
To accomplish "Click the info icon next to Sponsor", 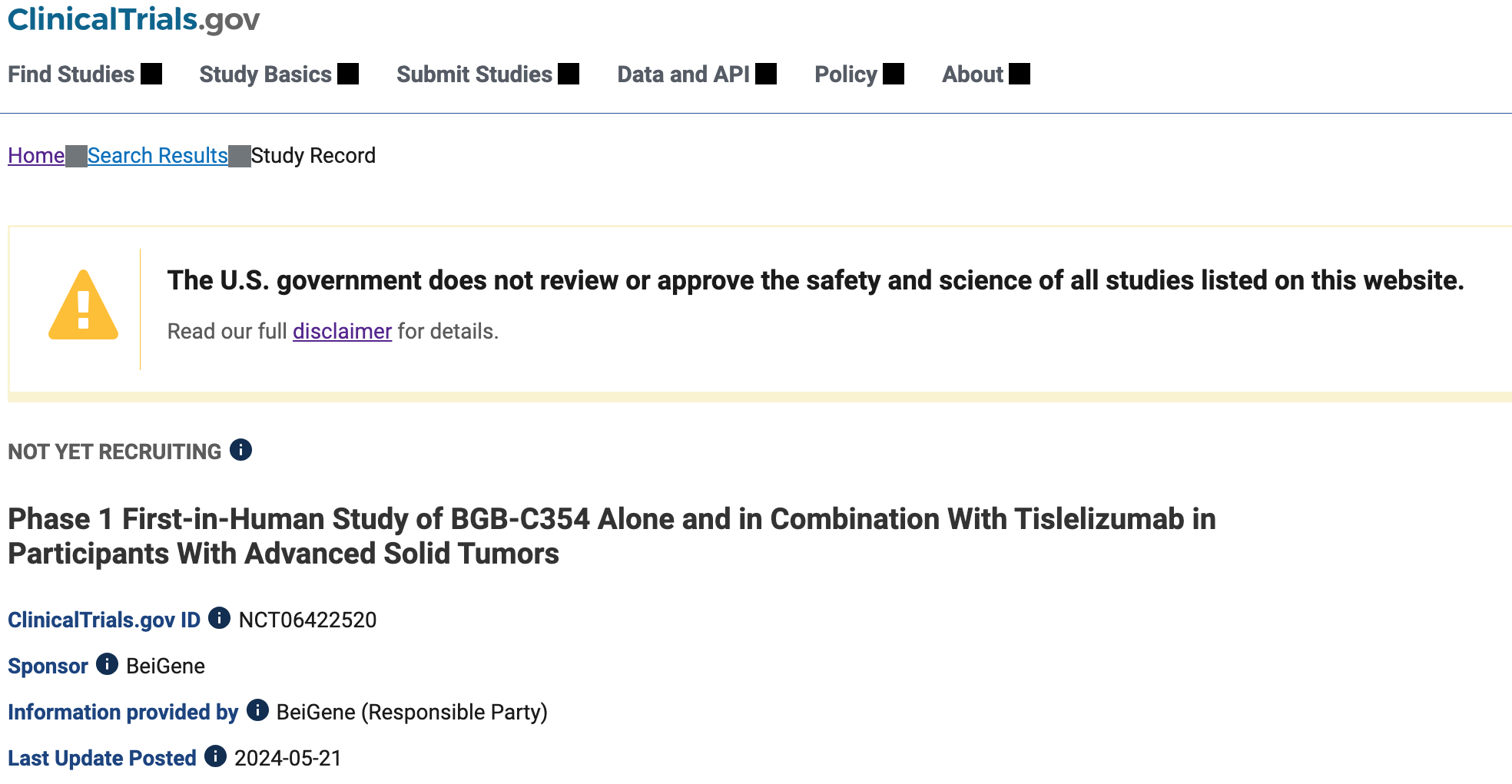I will 107,664.
